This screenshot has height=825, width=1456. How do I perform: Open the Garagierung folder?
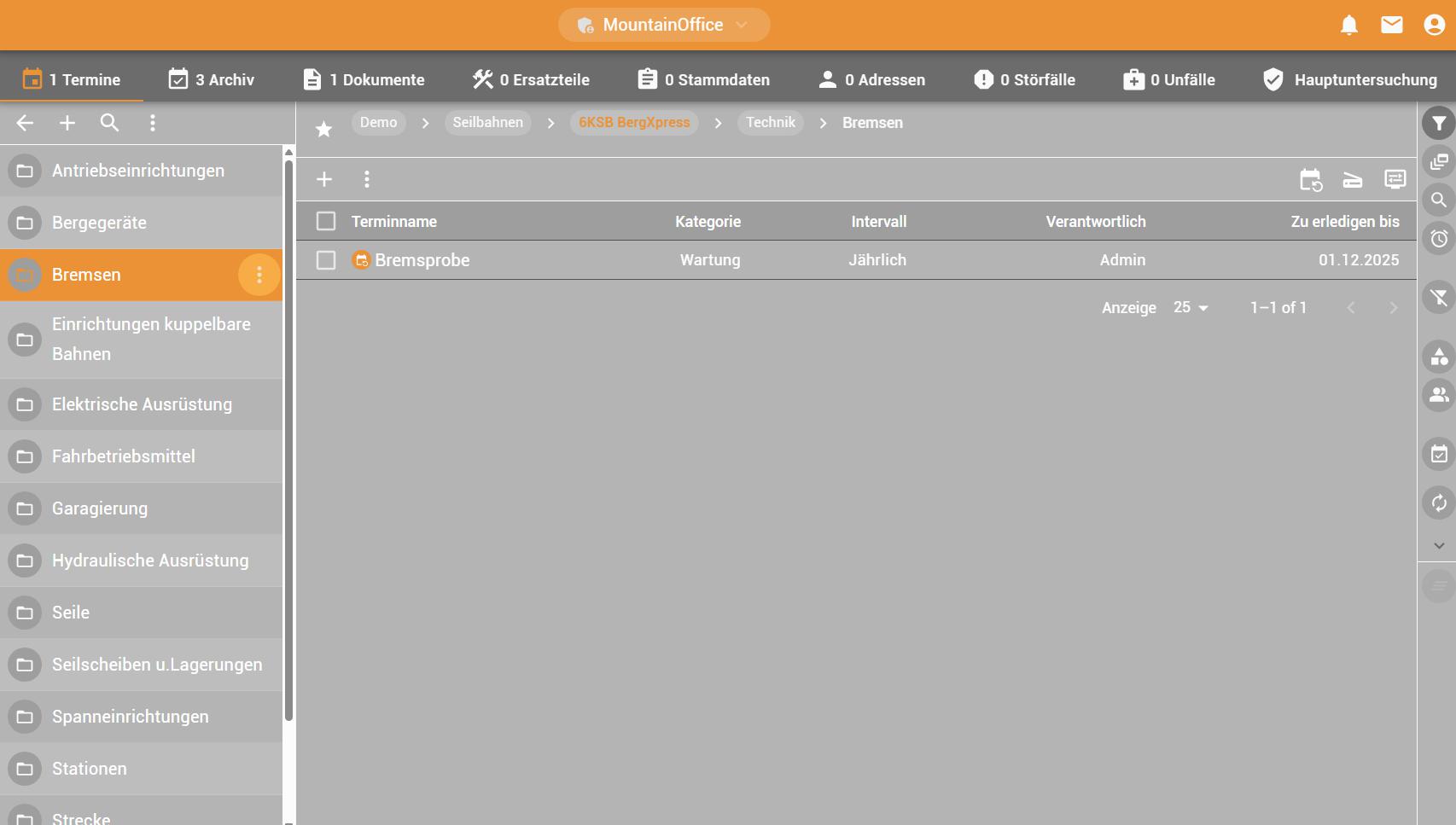141,508
